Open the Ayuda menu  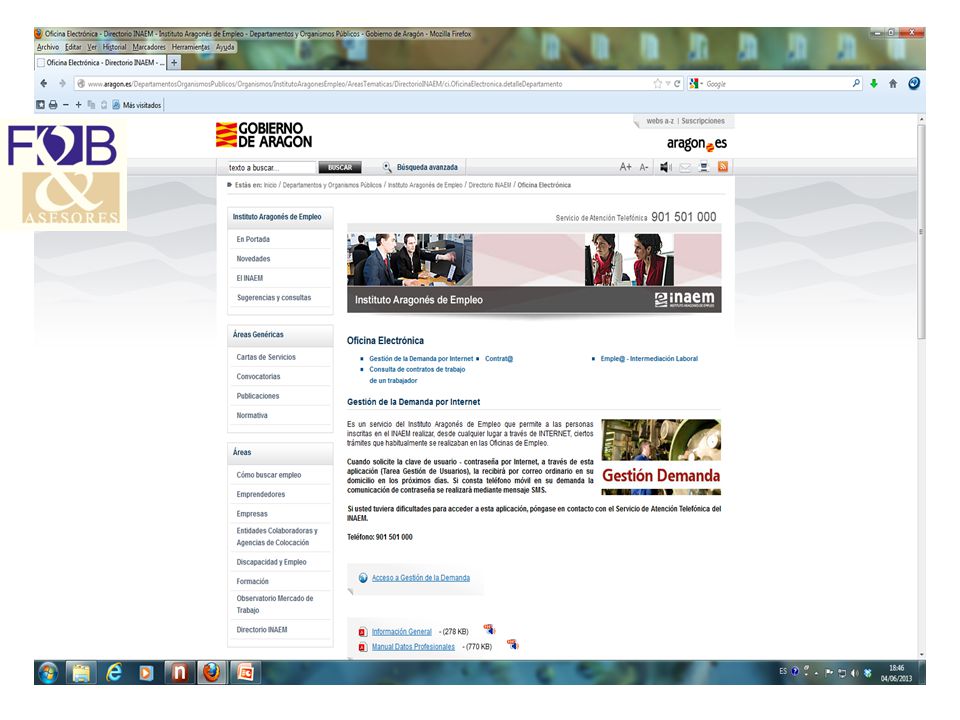tap(225, 47)
